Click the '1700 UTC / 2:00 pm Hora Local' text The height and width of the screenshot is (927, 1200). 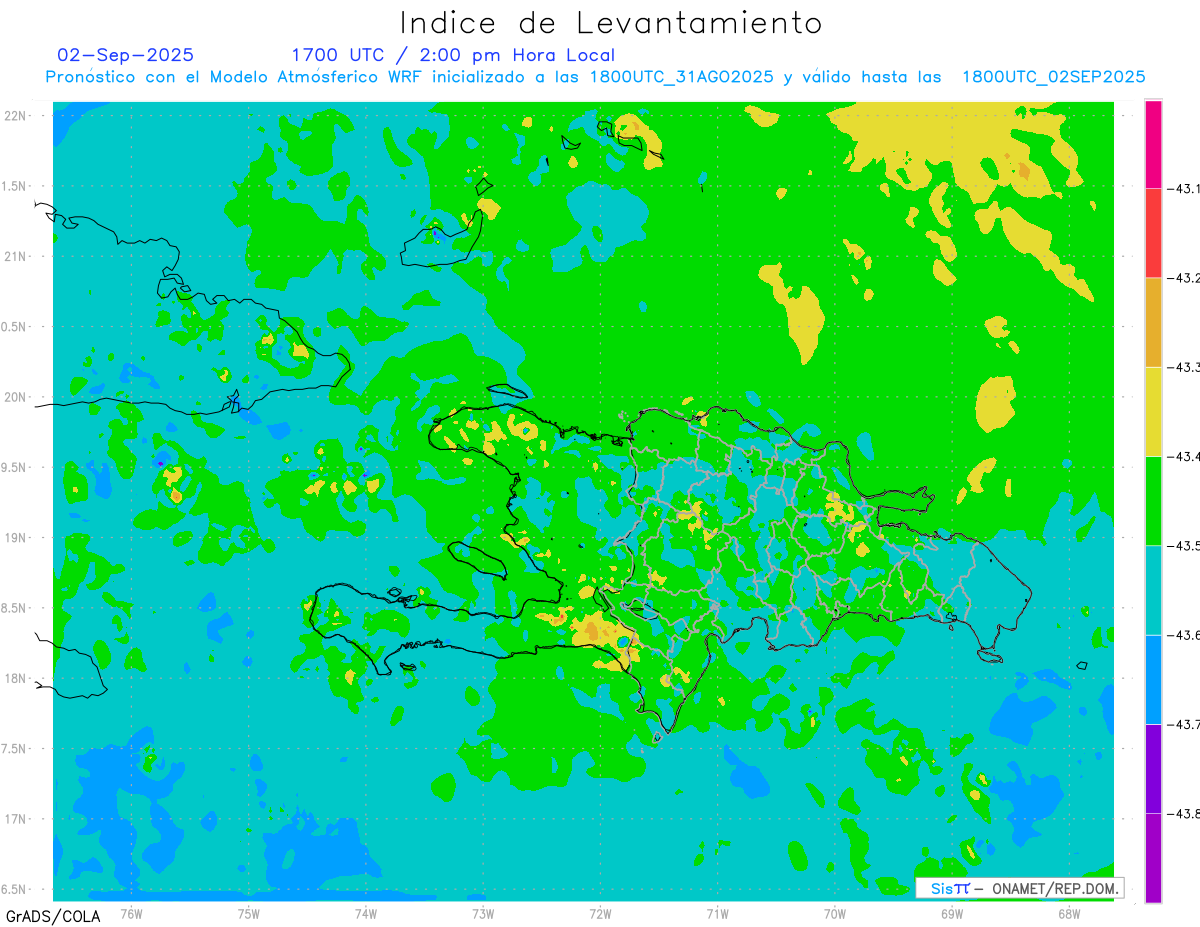coord(453,55)
